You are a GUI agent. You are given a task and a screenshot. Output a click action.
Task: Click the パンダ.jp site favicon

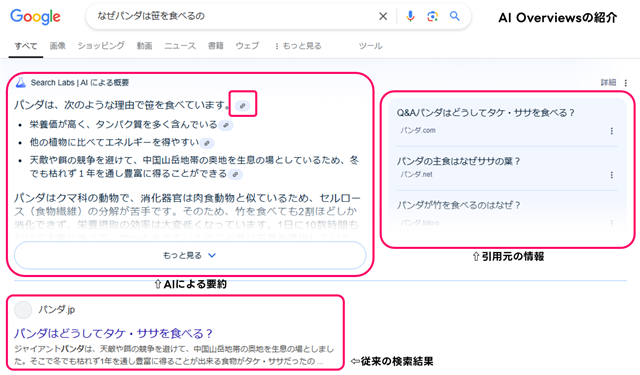point(23,310)
